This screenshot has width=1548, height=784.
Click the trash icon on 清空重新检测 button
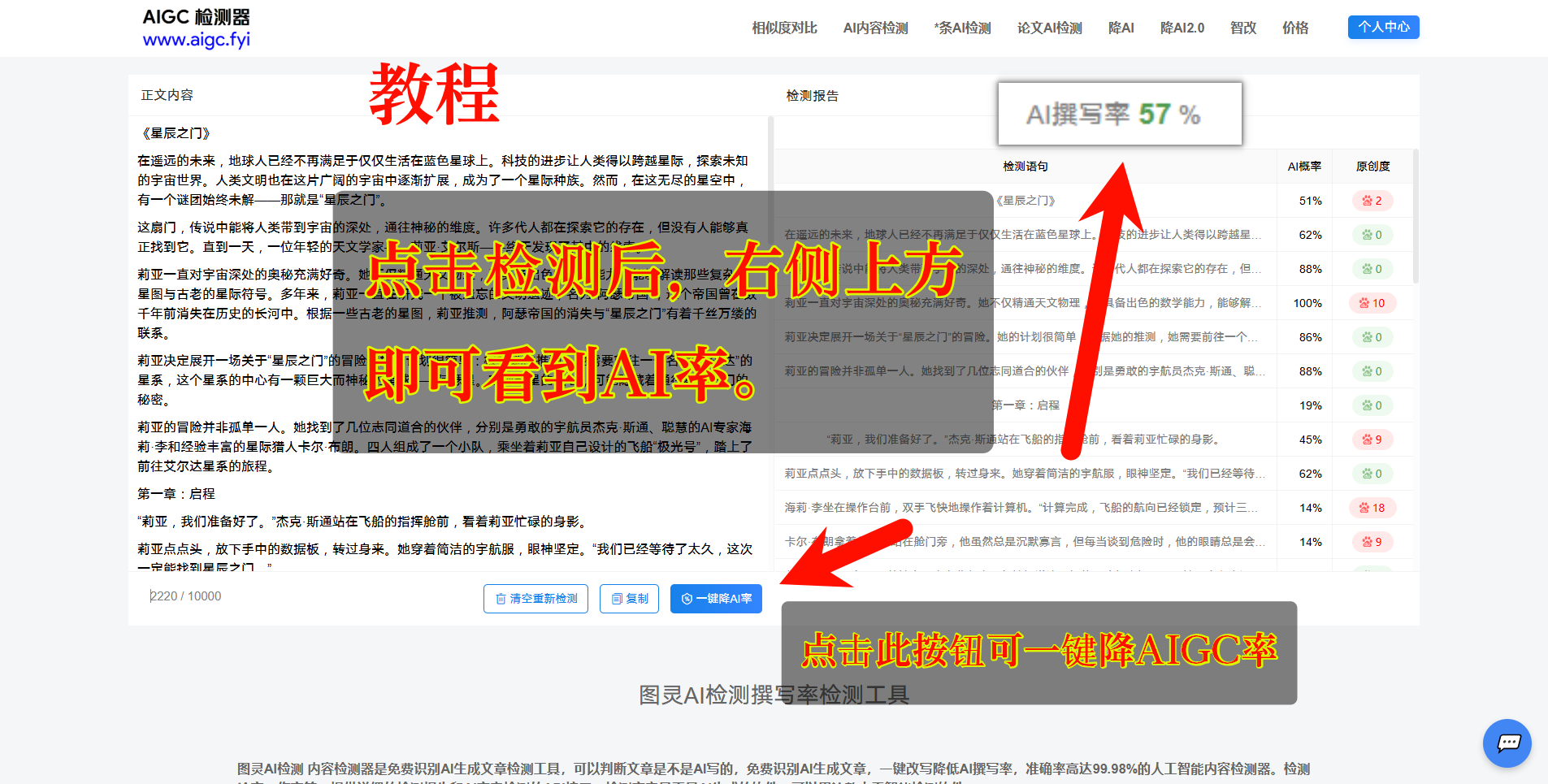[501, 599]
